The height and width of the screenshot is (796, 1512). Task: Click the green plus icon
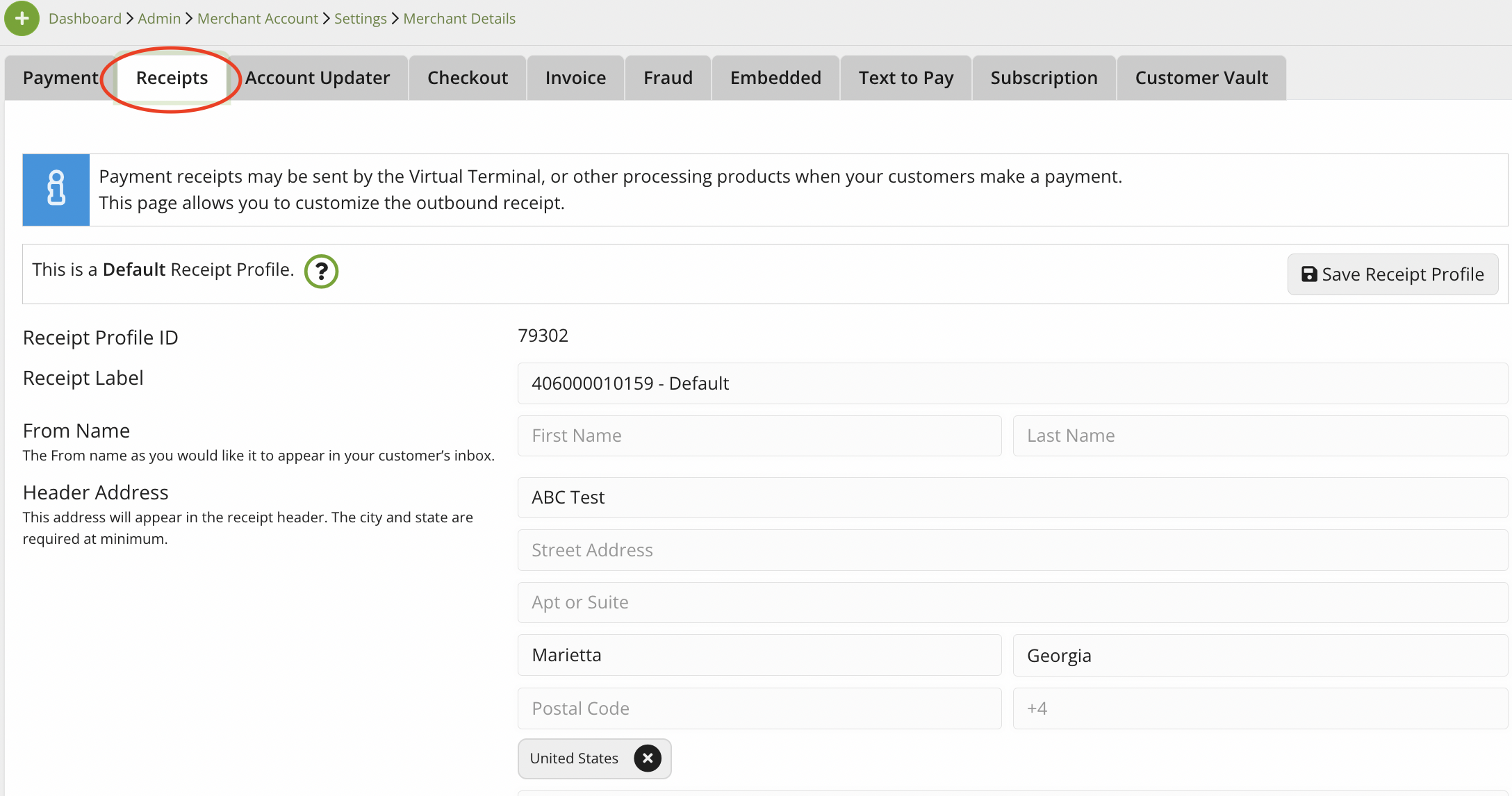tap(22, 19)
